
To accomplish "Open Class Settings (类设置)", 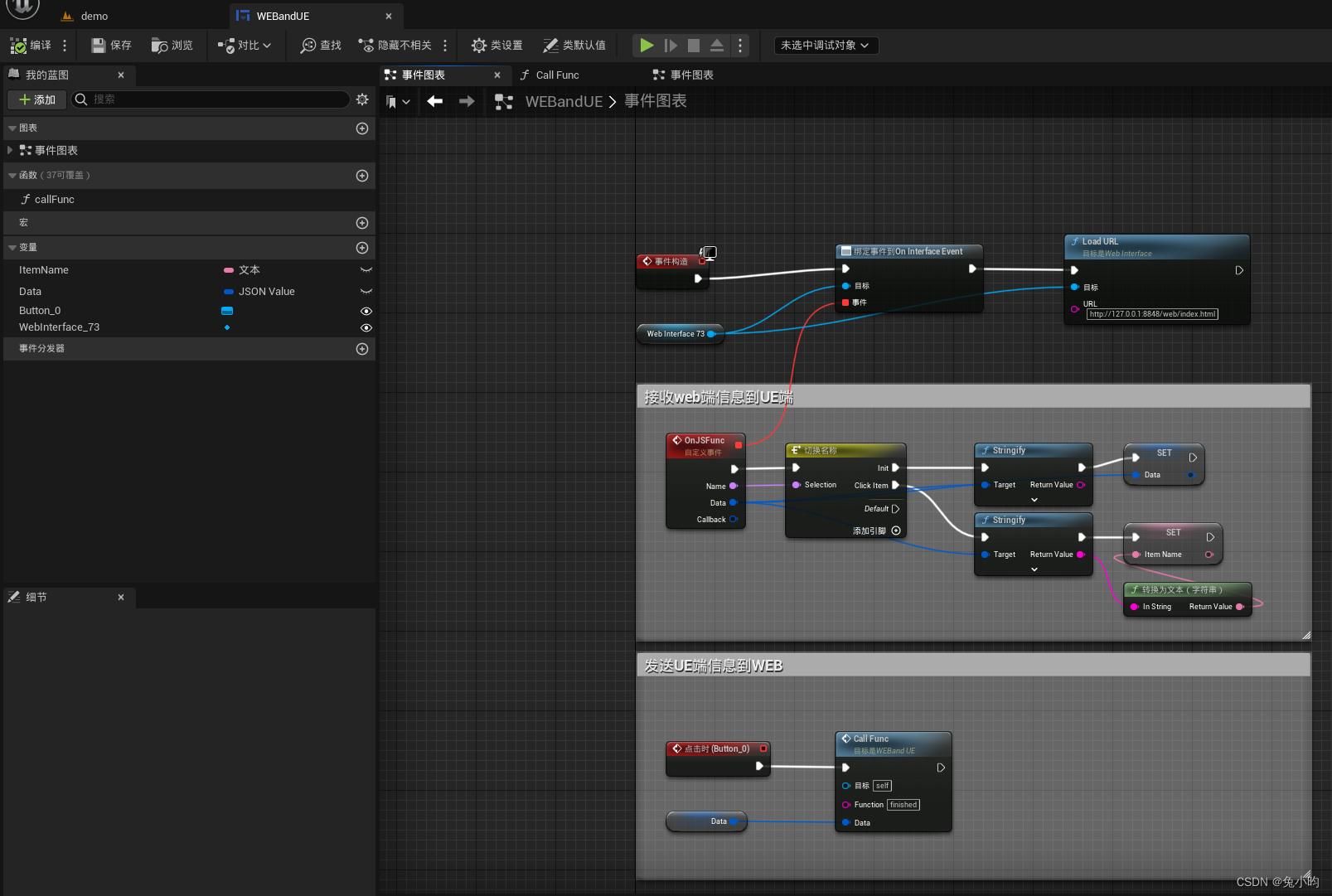I will click(497, 46).
